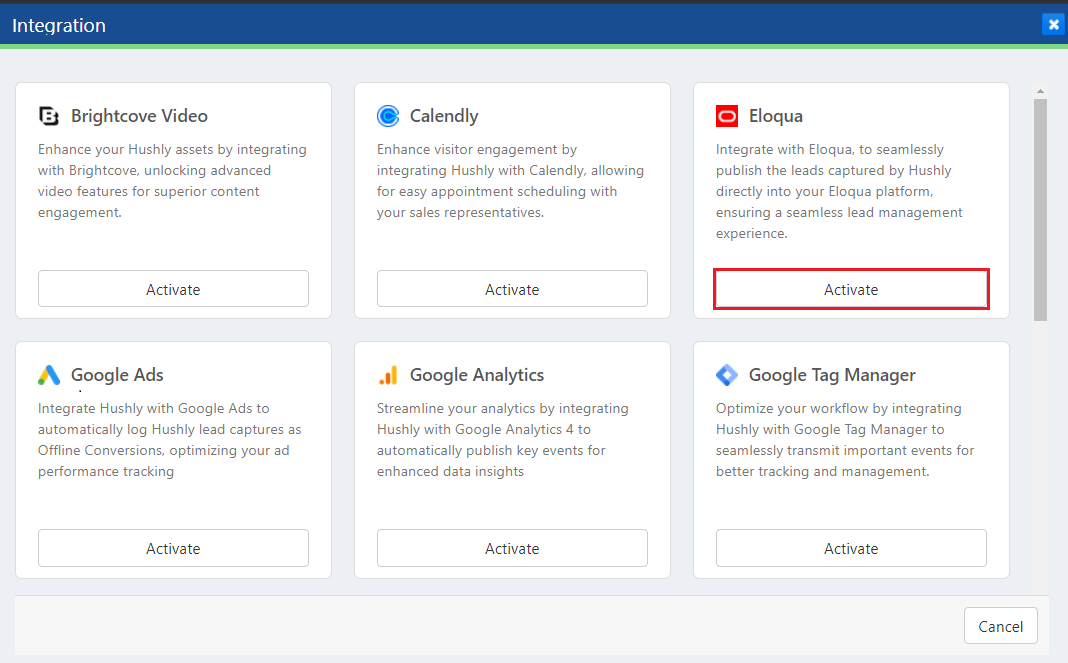Click the Integration dialog title
This screenshot has height=663, width=1068.
click(59, 25)
